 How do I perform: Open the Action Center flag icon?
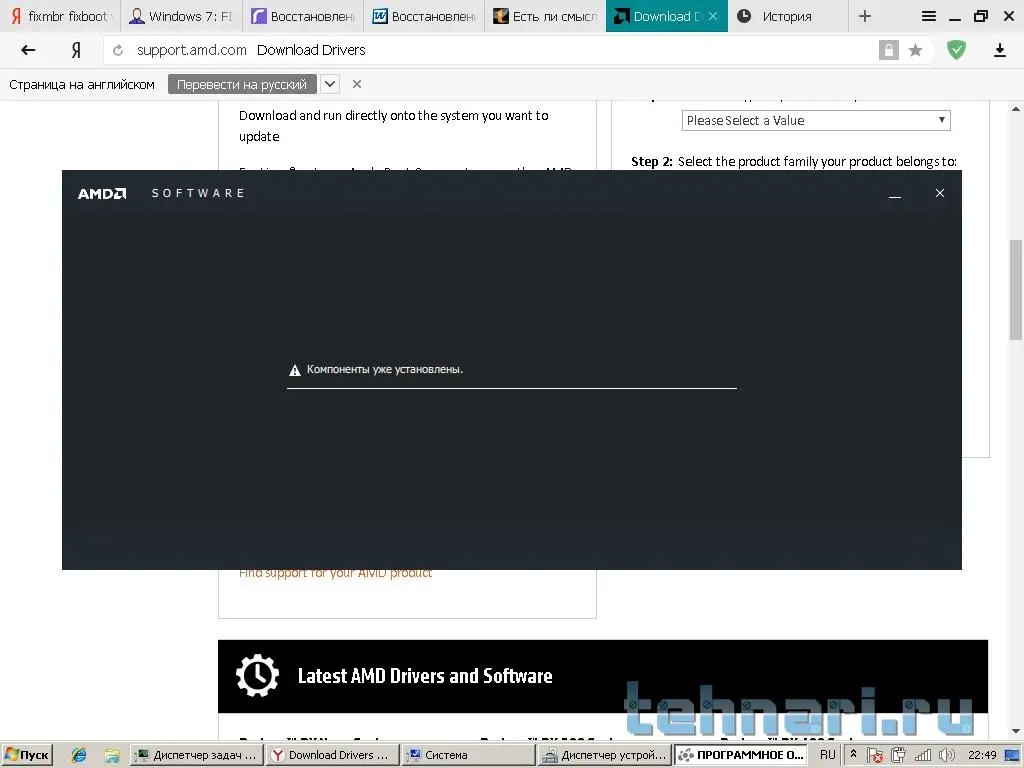click(875, 756)
